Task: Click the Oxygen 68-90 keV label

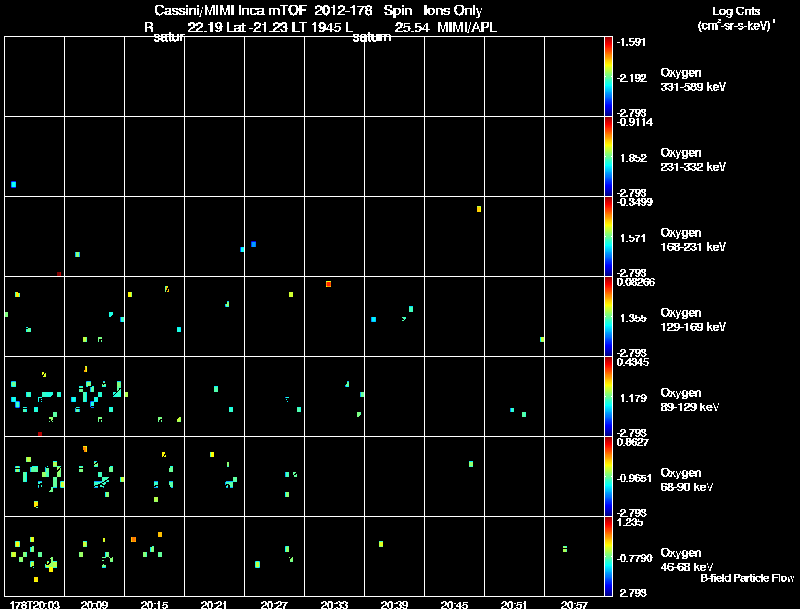Action: pos(687,480)
